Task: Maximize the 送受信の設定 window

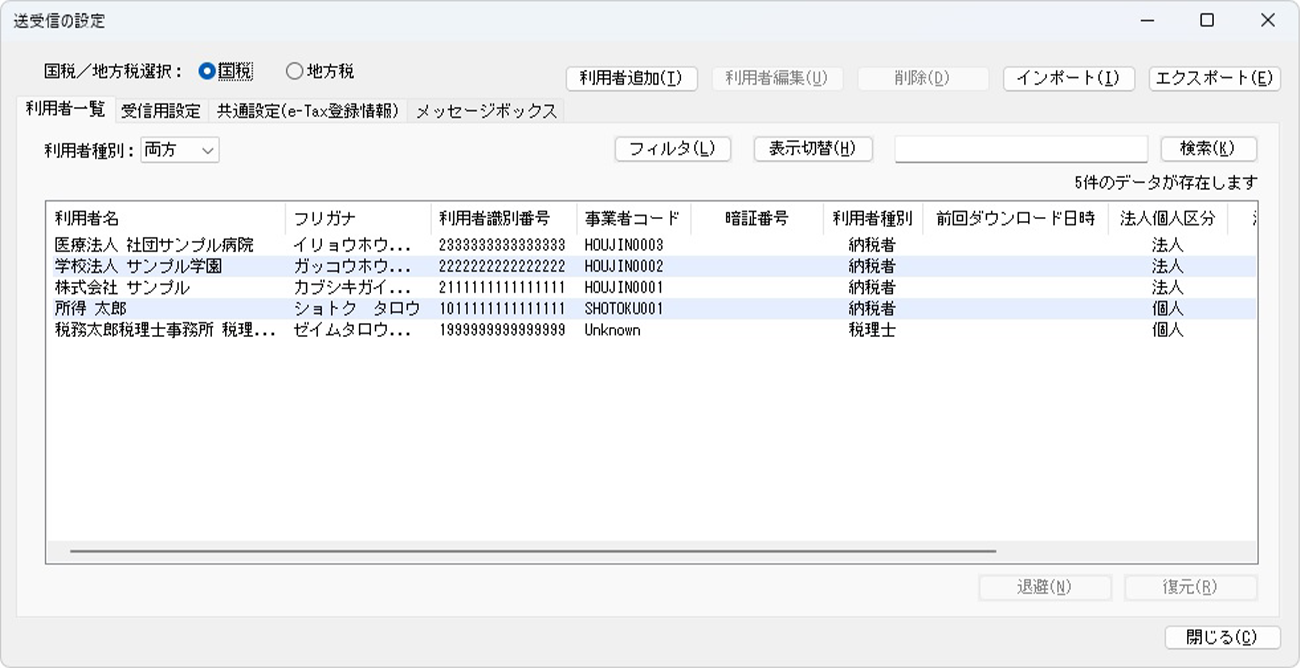Action: pyautogui.click(x=1207, y=20)
